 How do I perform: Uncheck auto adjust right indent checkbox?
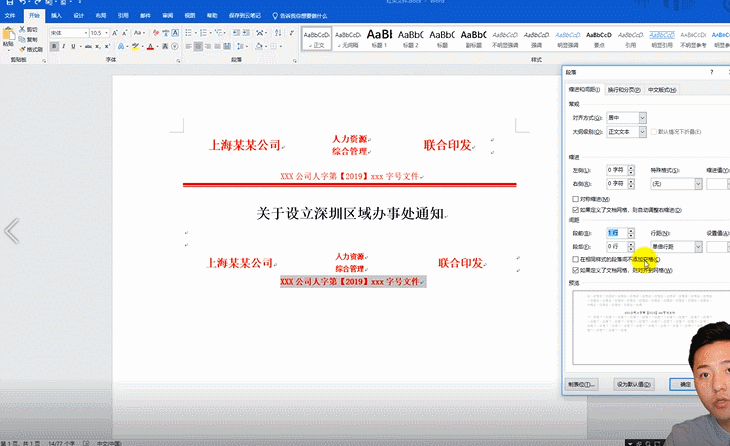575,210
